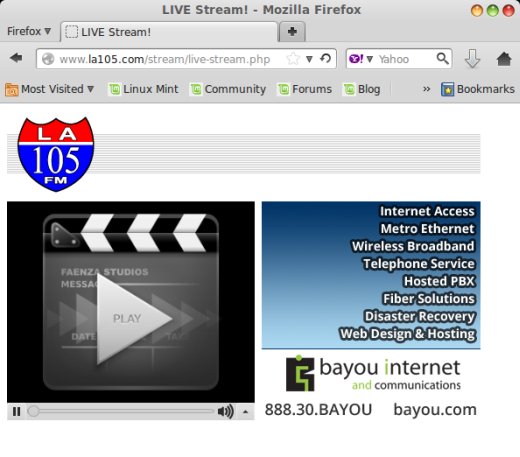Open a new tab with plus button
520x457 pixels.
click(x=292, y=32)
